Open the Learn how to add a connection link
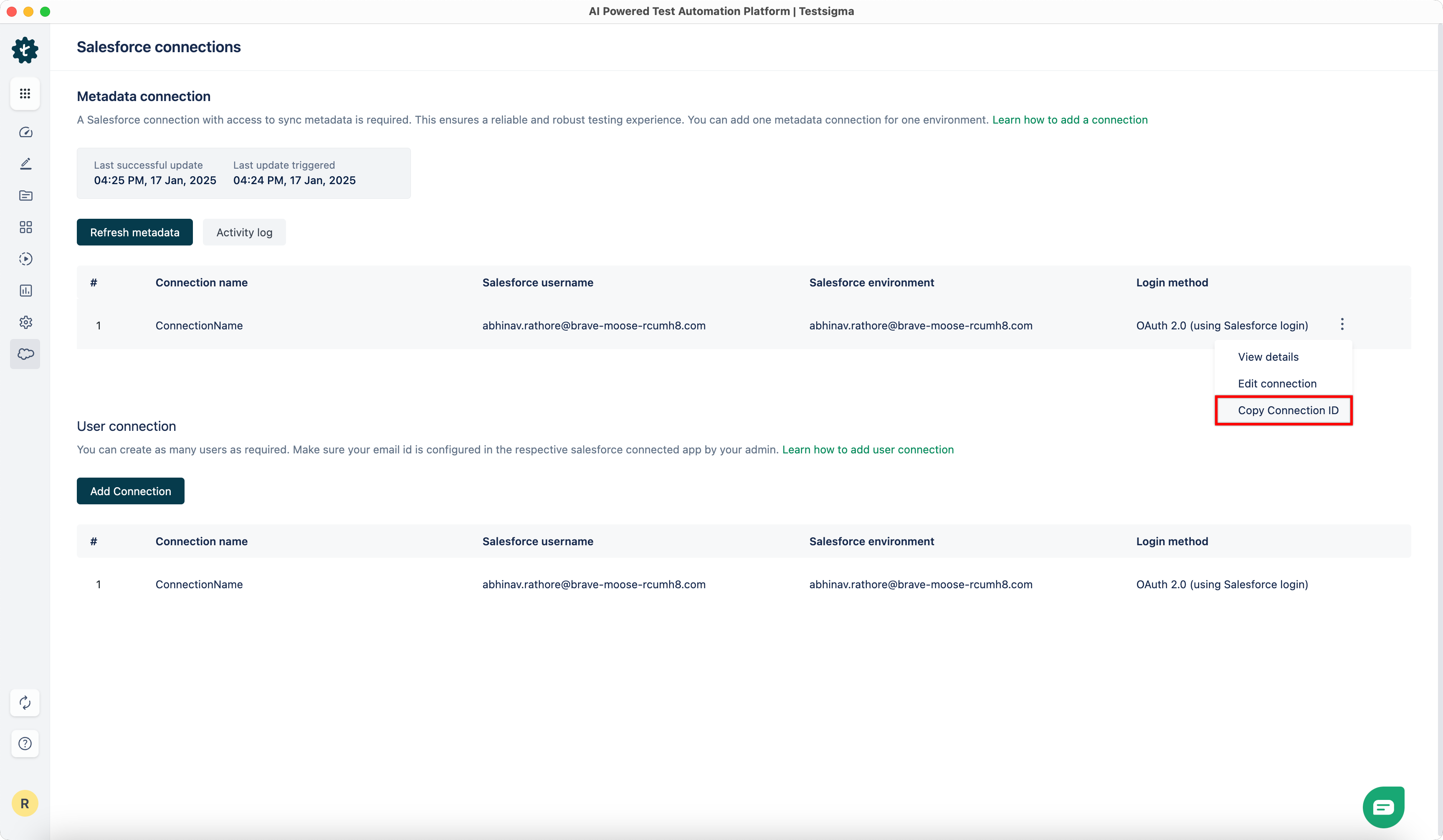This screenshot has height=840, width=1443. (x=1070, y=120)
